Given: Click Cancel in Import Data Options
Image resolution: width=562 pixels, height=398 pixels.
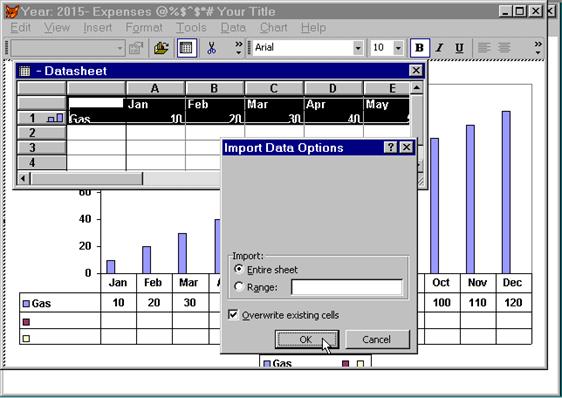Looking at the screenshot, I should (x=377, y=339).
